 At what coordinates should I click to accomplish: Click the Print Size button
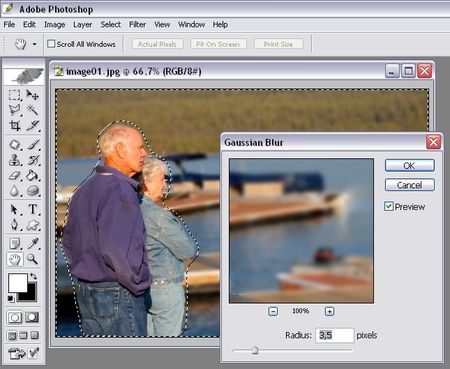tap(278, 44)
